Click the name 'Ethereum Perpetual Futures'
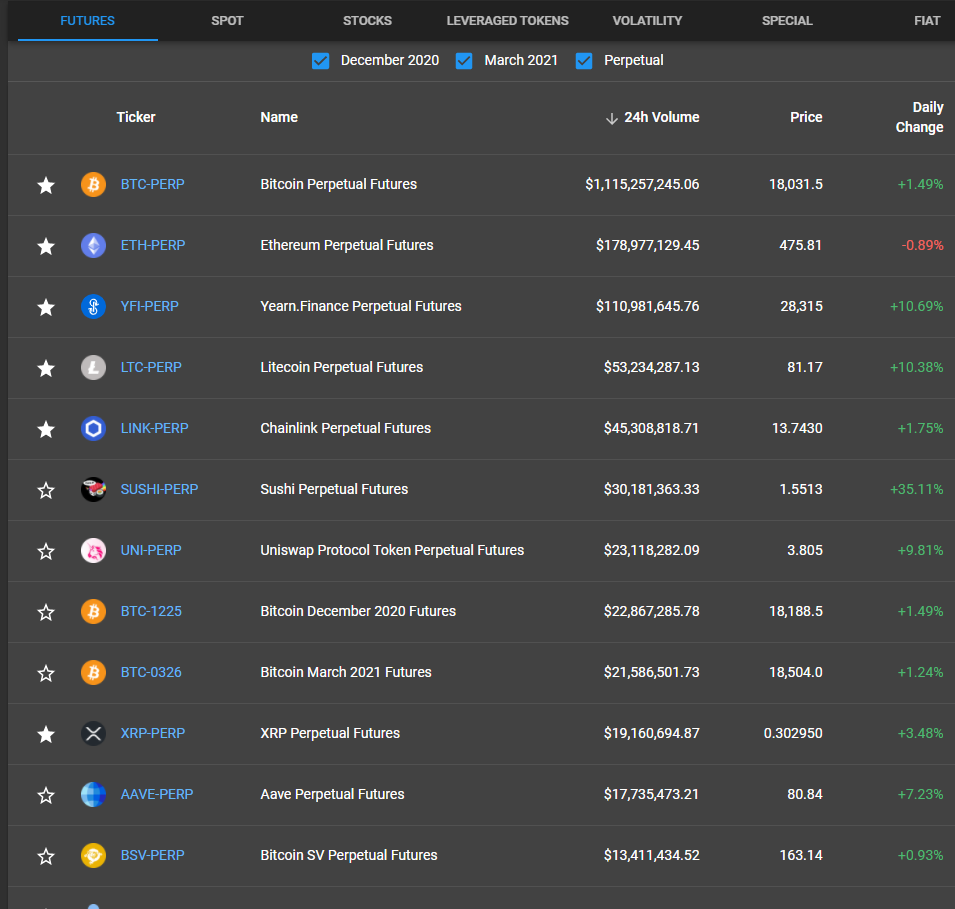The image size is (955, 909). pyautogui.click(x=347, y=245)
